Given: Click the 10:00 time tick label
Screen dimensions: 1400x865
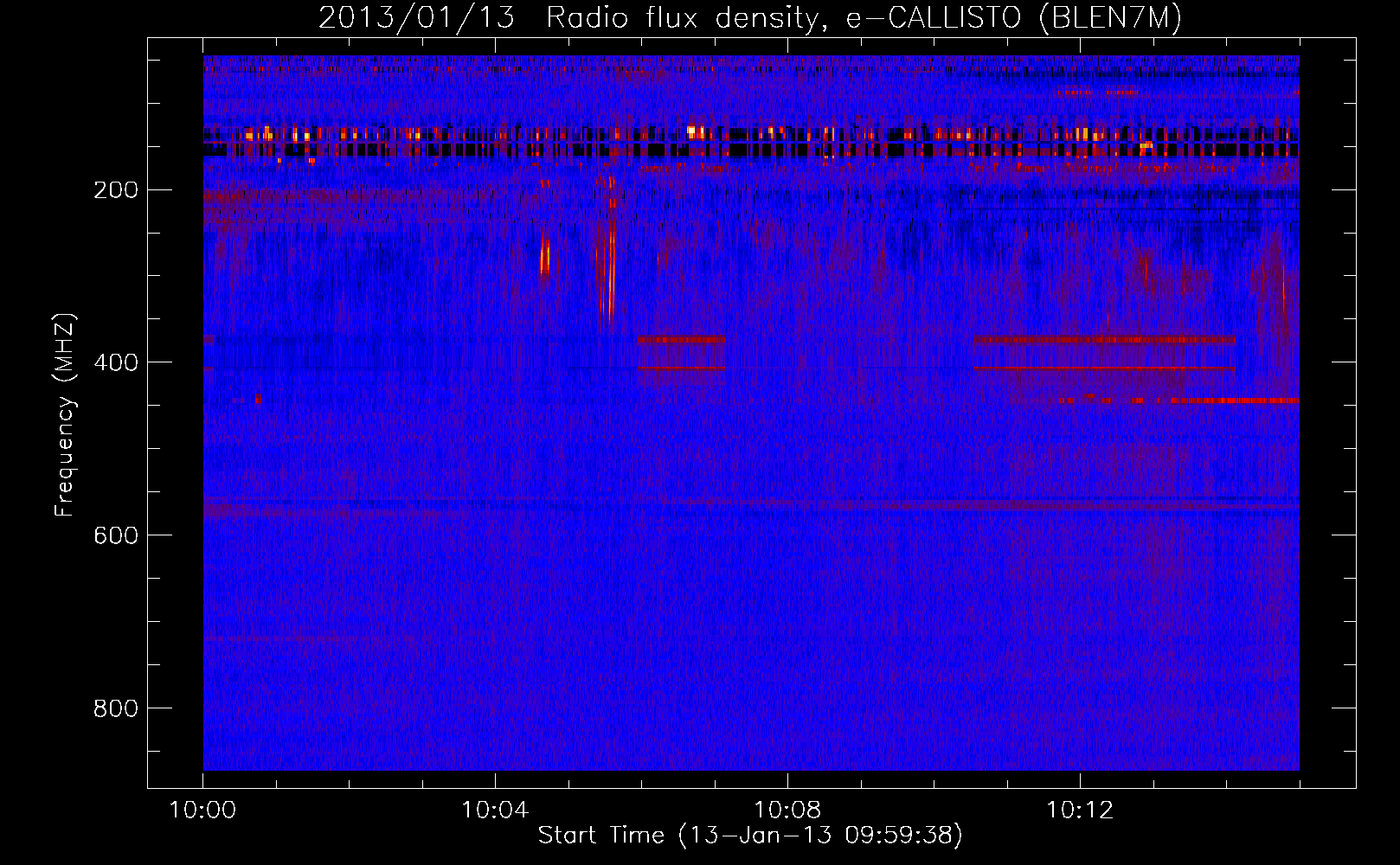Looking at the screenshot, I should [202, 811].
